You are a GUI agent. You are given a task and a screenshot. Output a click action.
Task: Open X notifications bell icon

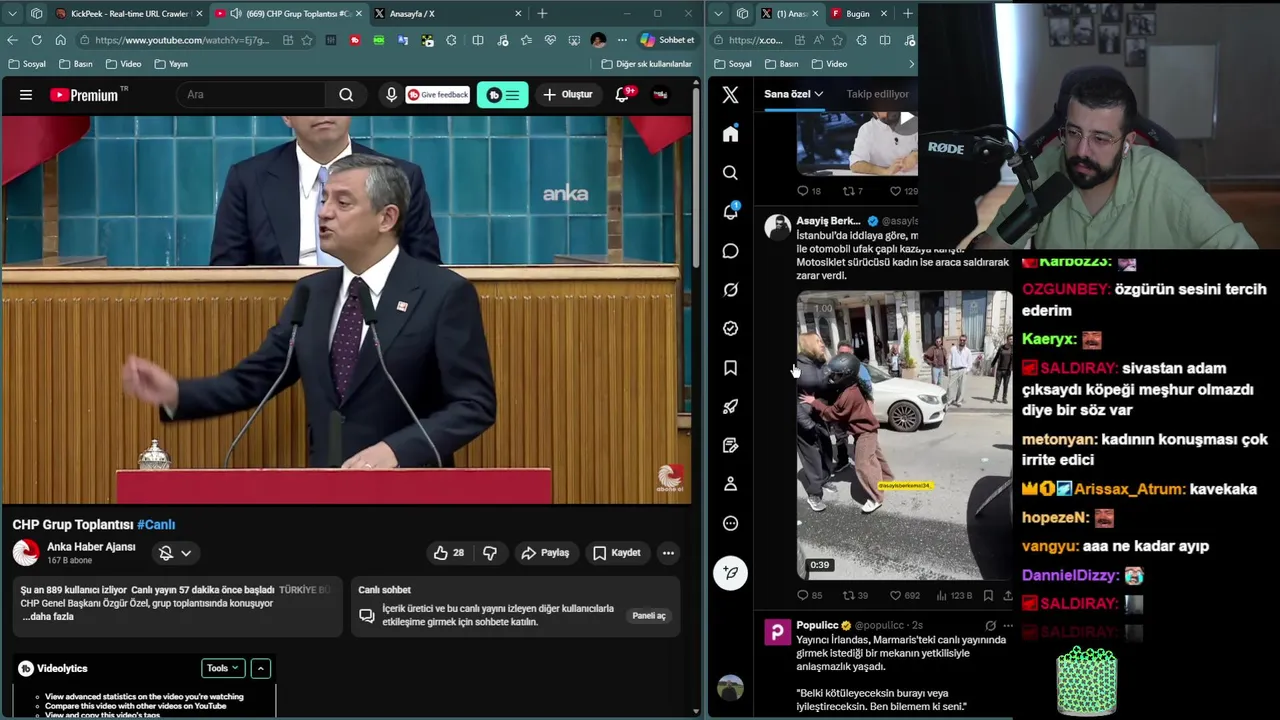pos(730,212)
